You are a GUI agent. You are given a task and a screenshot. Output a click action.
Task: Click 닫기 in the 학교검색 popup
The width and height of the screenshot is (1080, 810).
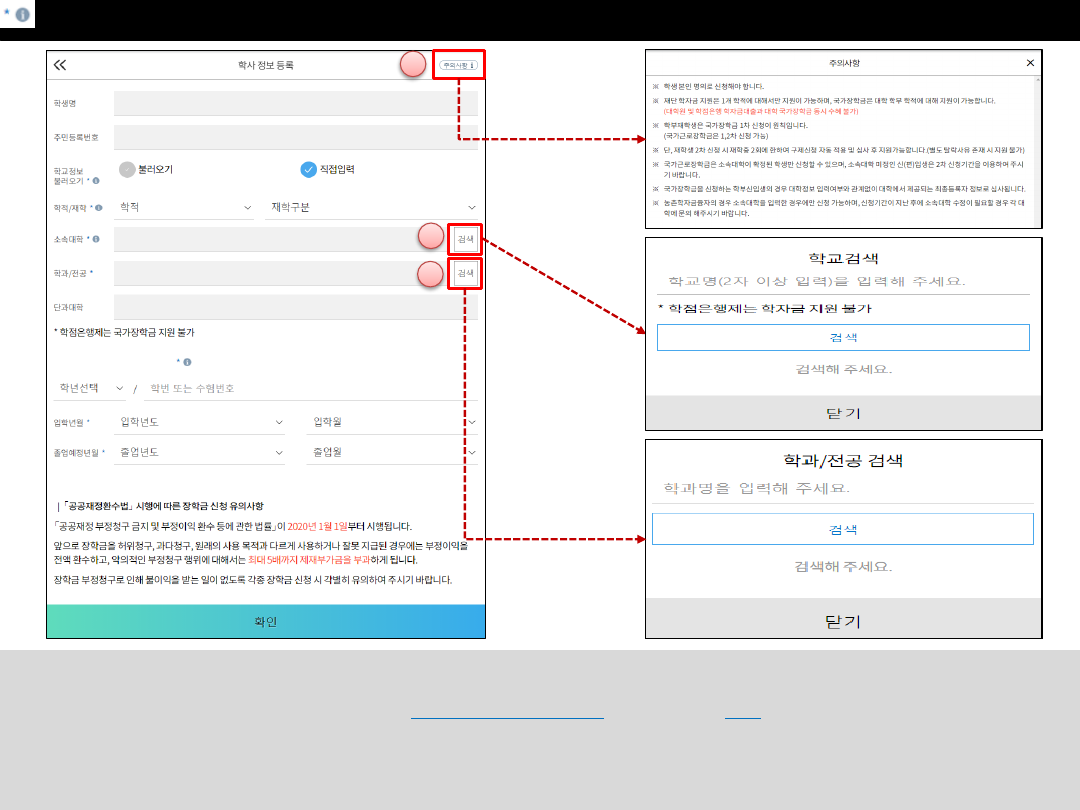843,413
